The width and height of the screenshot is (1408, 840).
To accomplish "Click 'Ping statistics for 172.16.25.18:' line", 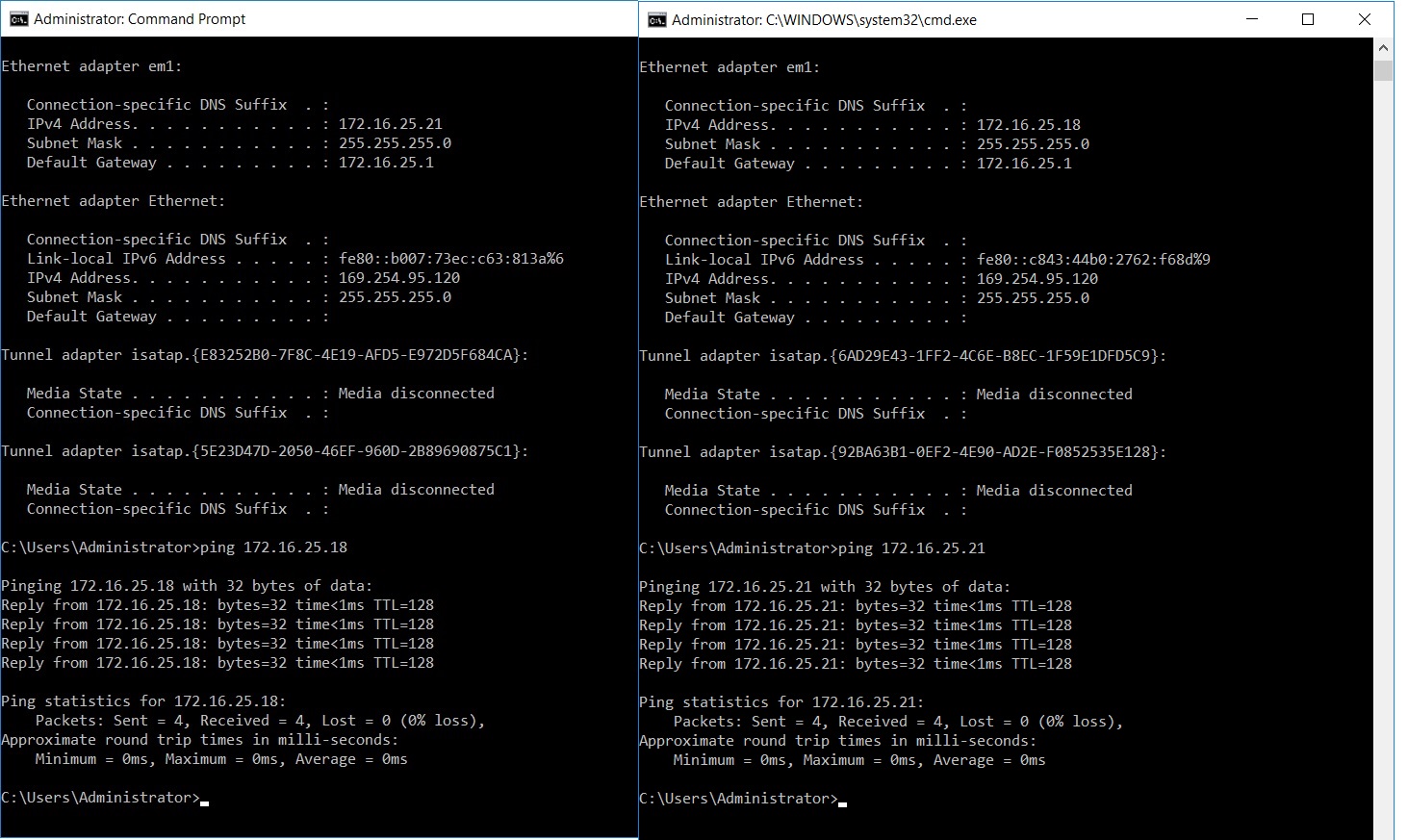I will (143, 701).
